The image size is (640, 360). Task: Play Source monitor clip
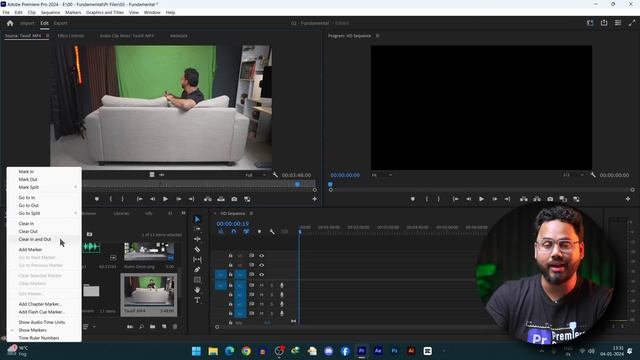click(165, 199)
